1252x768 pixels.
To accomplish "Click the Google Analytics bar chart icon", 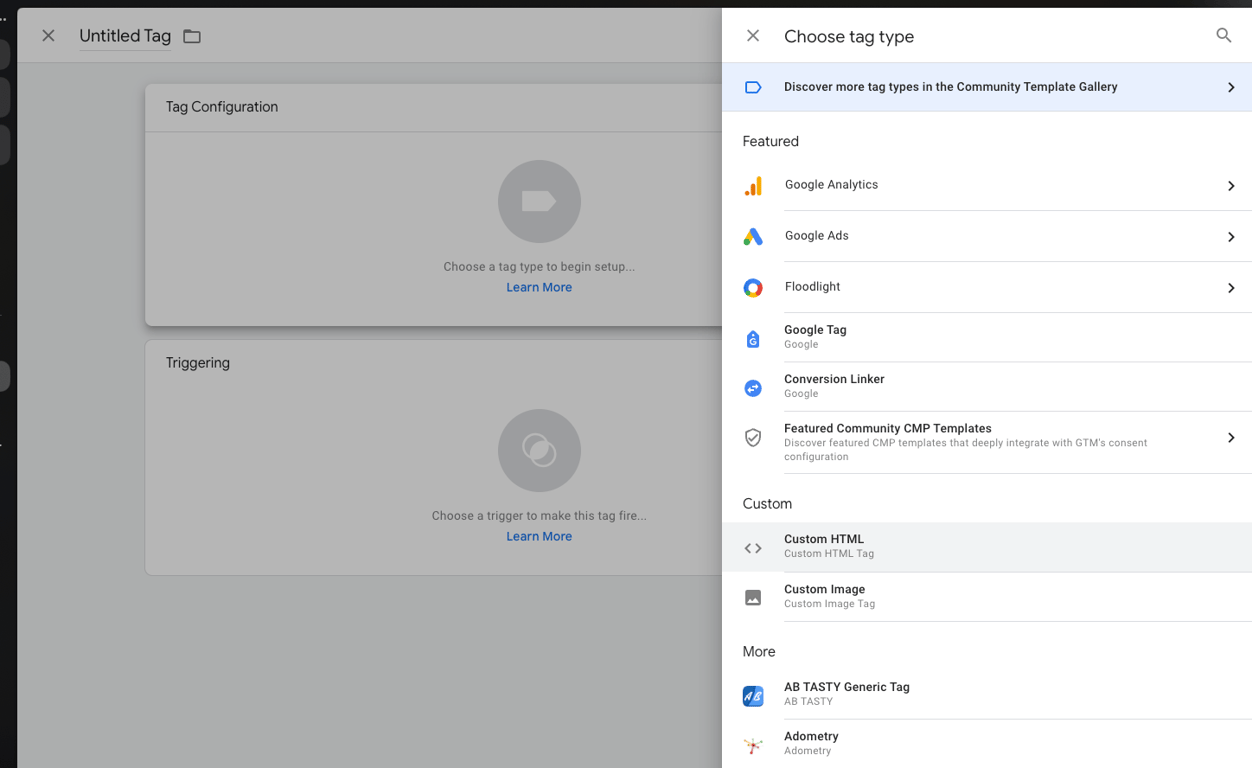I will tap(753, 186).
